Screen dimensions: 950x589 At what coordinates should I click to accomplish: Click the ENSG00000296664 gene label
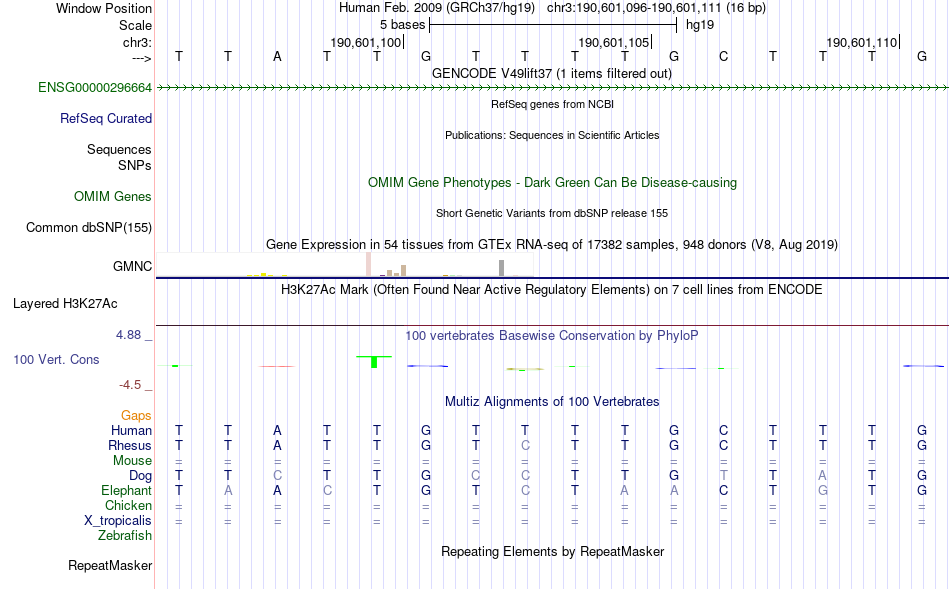click(x=95, y=88)
